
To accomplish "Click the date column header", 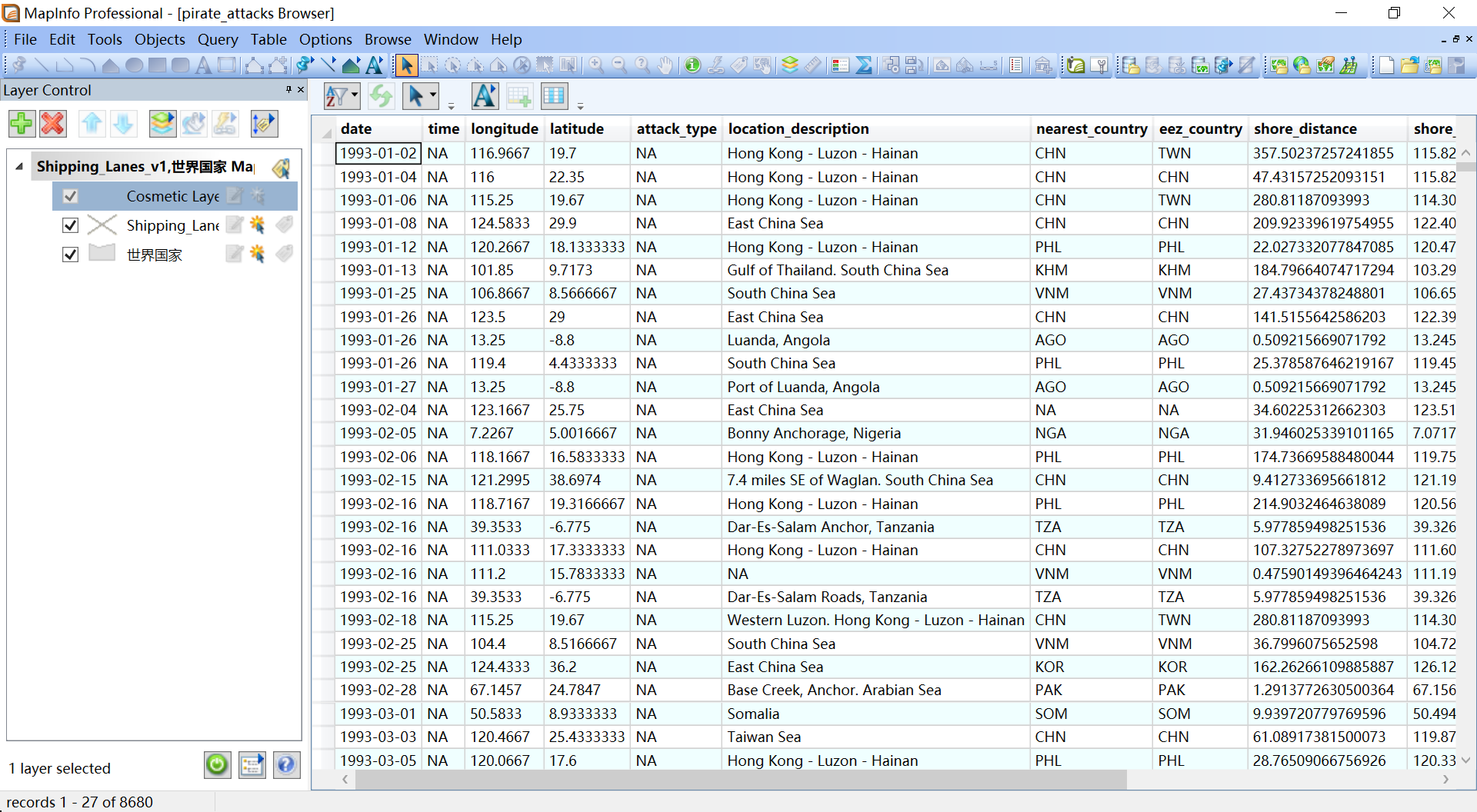I will 379,129.
